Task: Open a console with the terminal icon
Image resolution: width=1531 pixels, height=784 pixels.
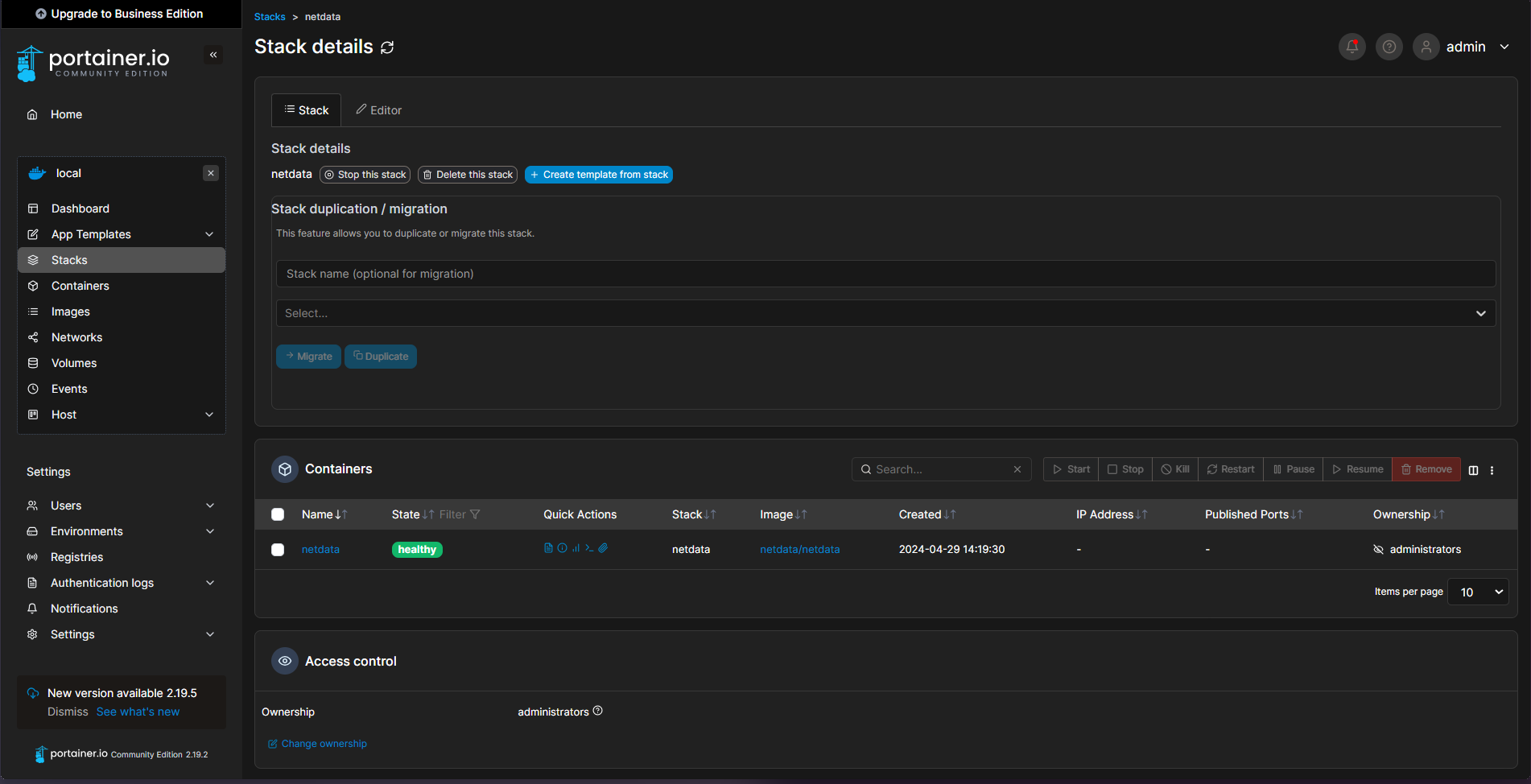Action: click(x=589, y=547)
